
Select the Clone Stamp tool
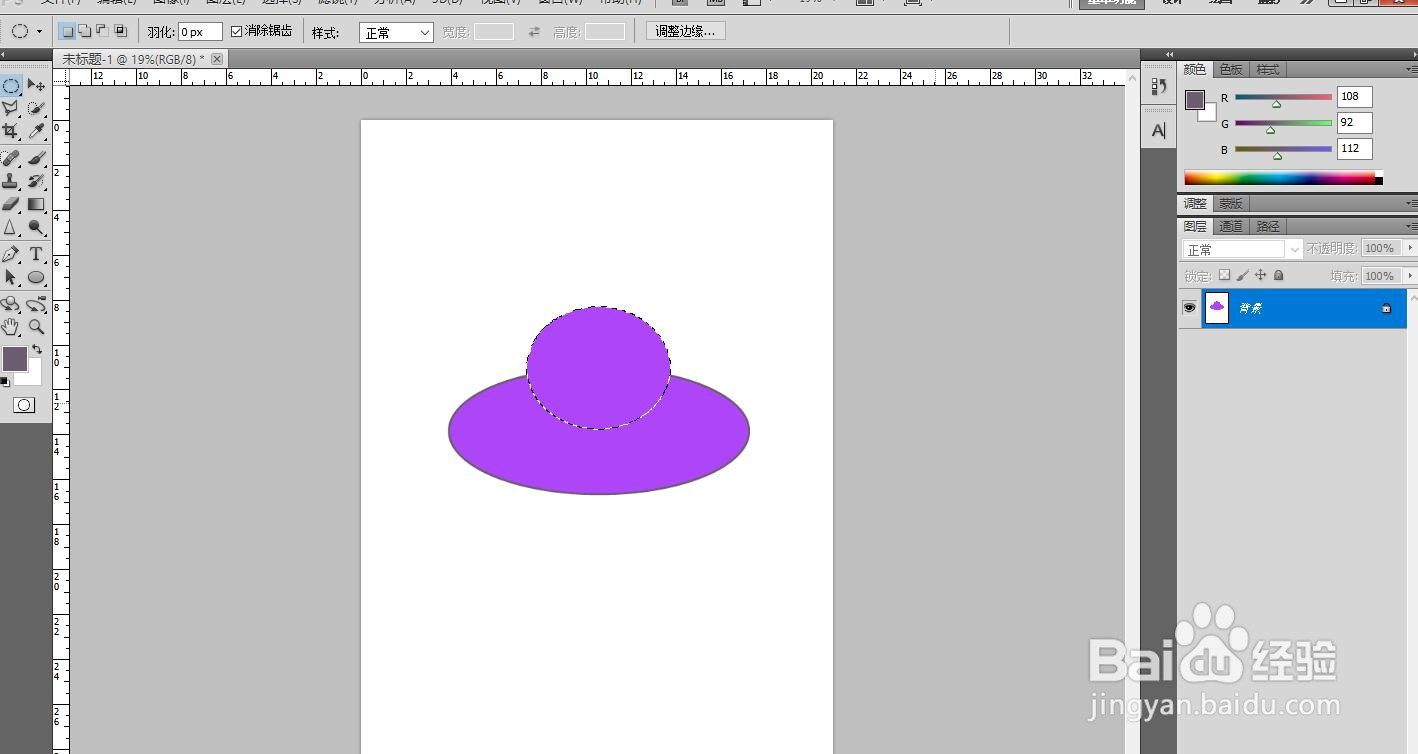11,181
